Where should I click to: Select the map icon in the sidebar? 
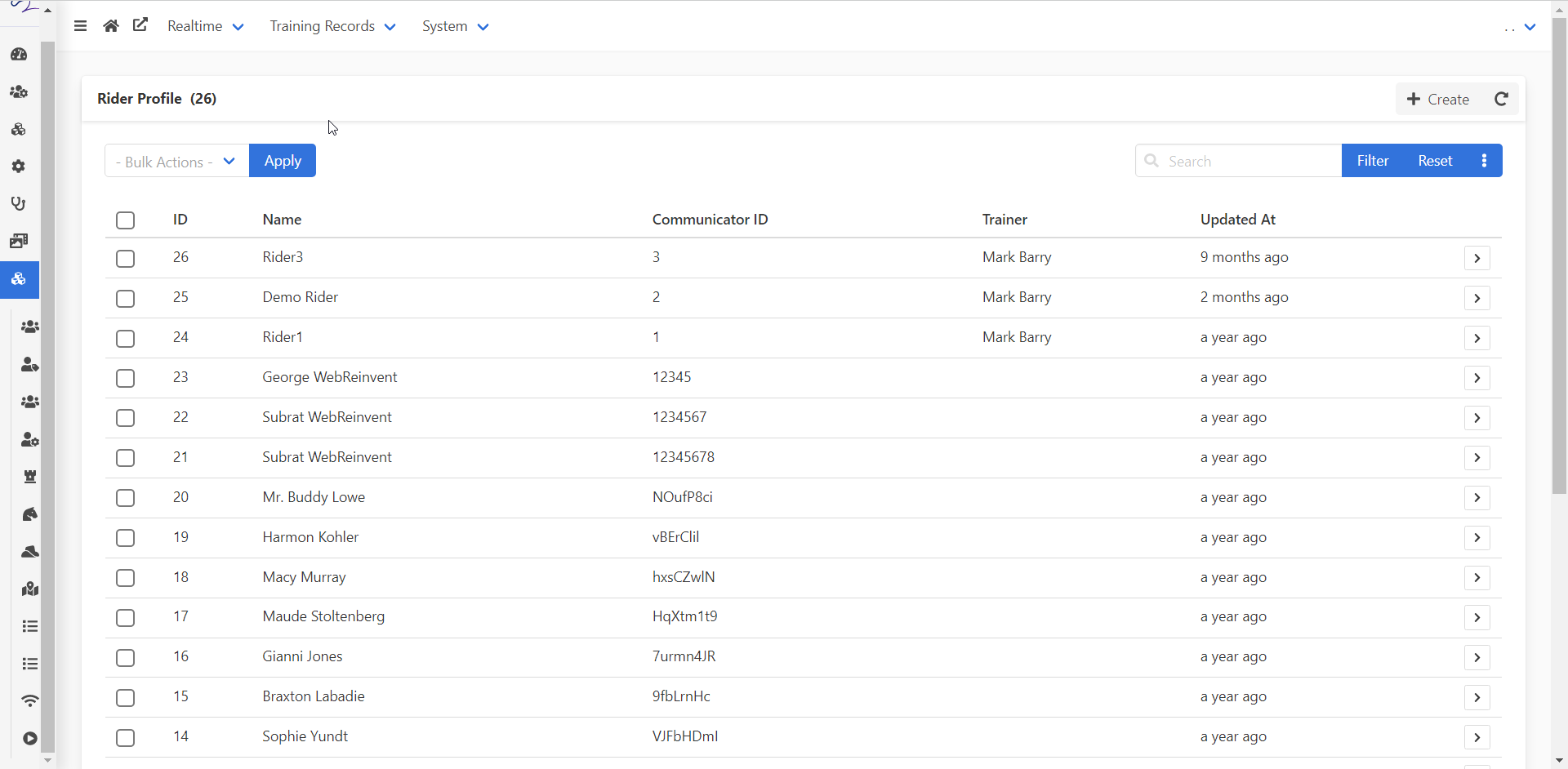(x=30, y=589)
